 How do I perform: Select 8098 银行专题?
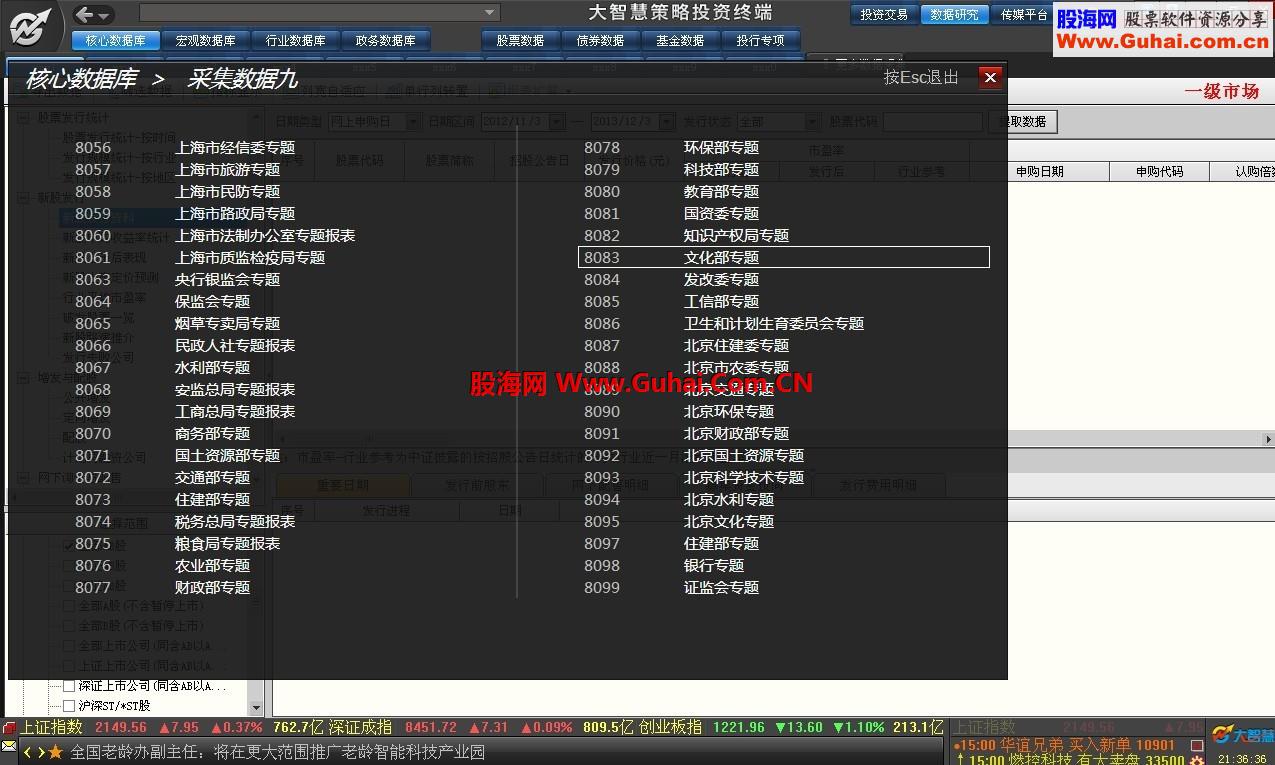point(664,565)
